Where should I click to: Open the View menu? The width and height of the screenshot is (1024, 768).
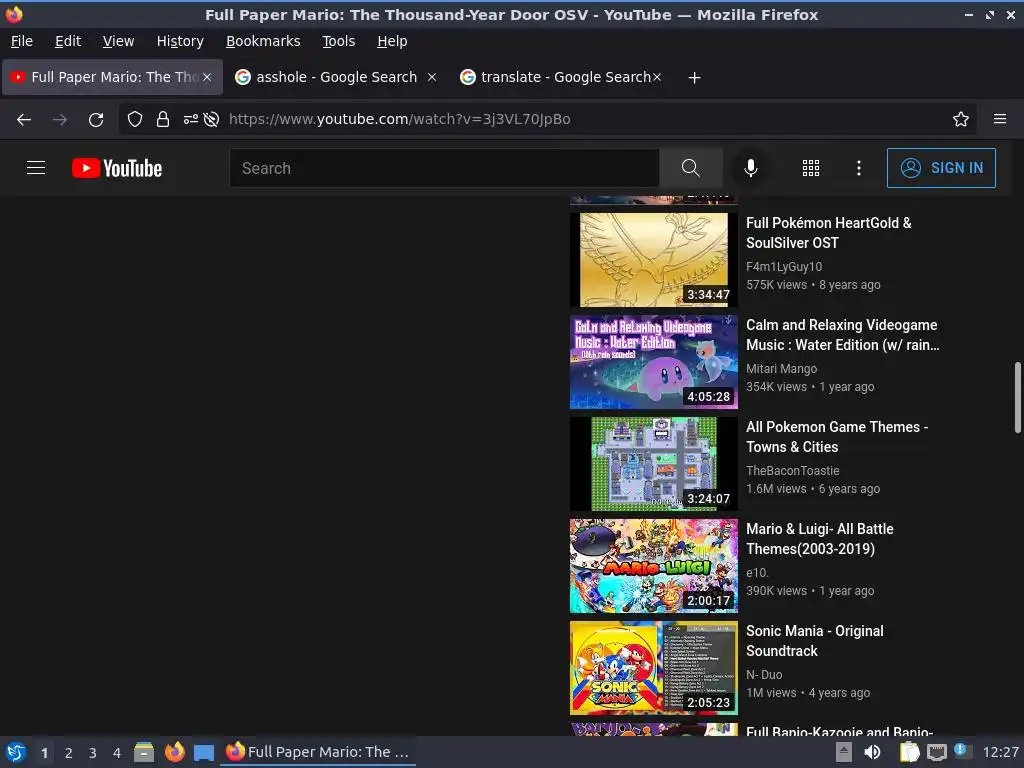(x=118, y=41)
